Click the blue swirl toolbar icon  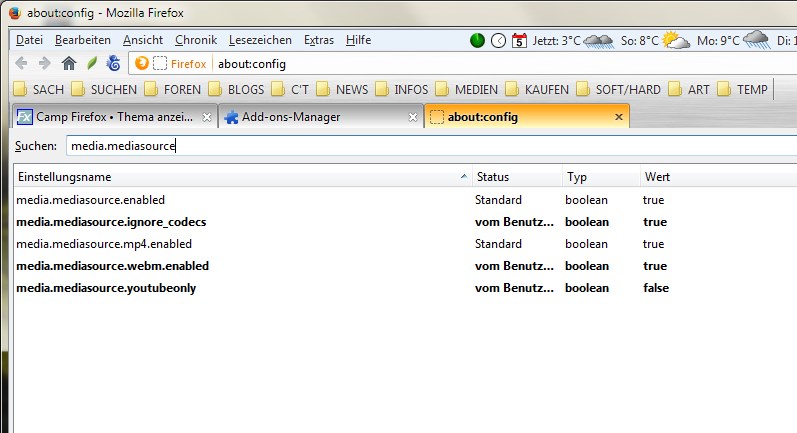click(x=113, y=64)
